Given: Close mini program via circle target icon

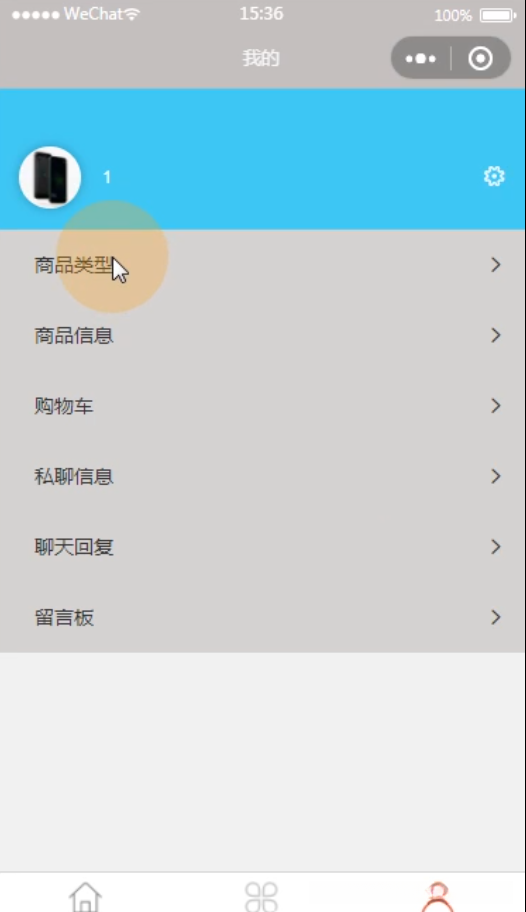Looking at the screenshot, I should tap(481, 58).
